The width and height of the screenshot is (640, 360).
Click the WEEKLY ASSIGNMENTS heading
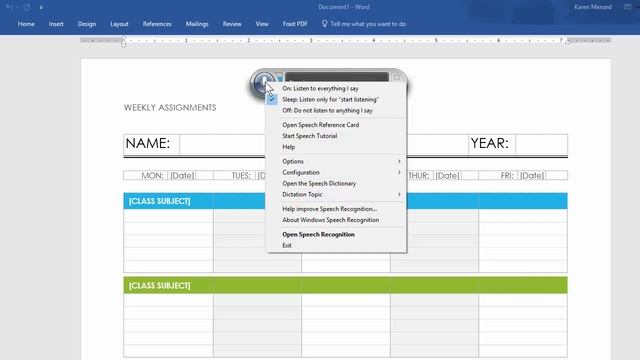[x=170, y=107]
